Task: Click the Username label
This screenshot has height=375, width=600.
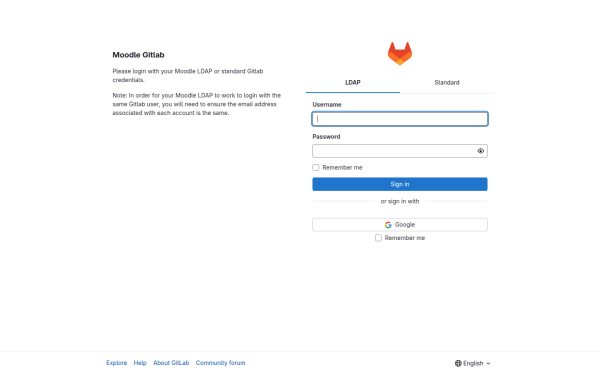Action: [x=327, y=104]
